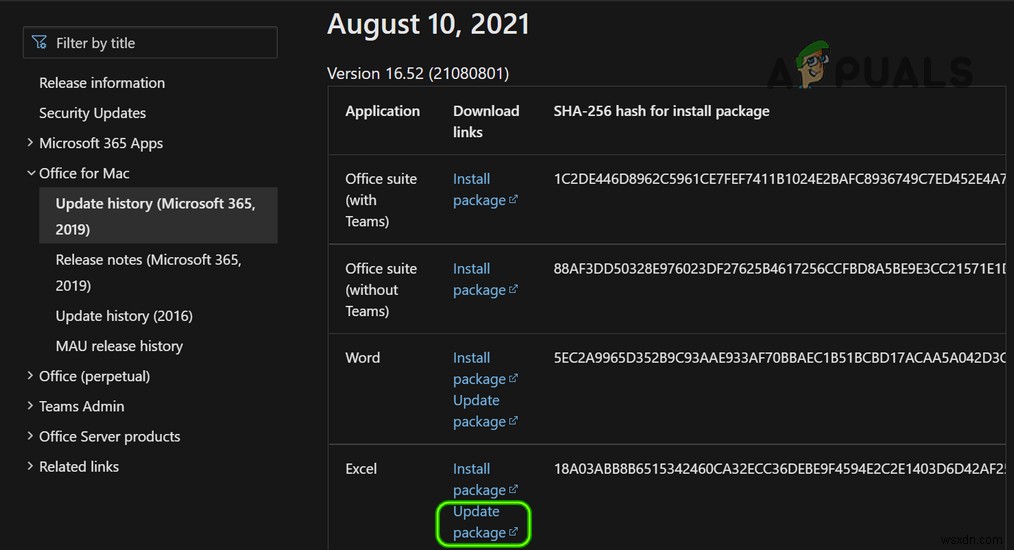Download the Excel Update package

(479, 522)
